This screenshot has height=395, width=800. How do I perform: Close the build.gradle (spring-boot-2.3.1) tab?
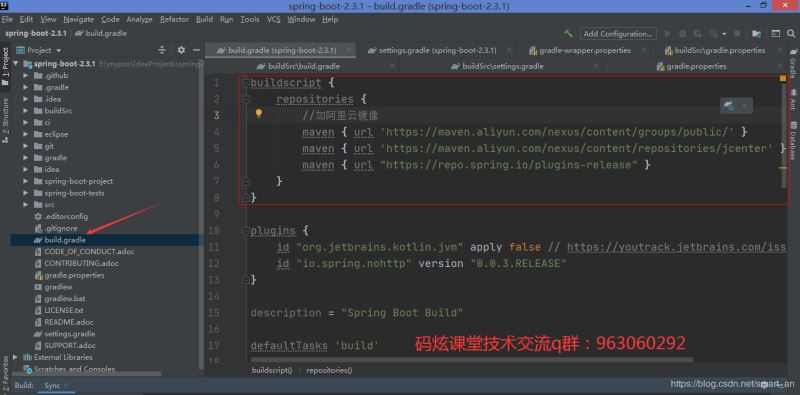[x=349, y=51]
